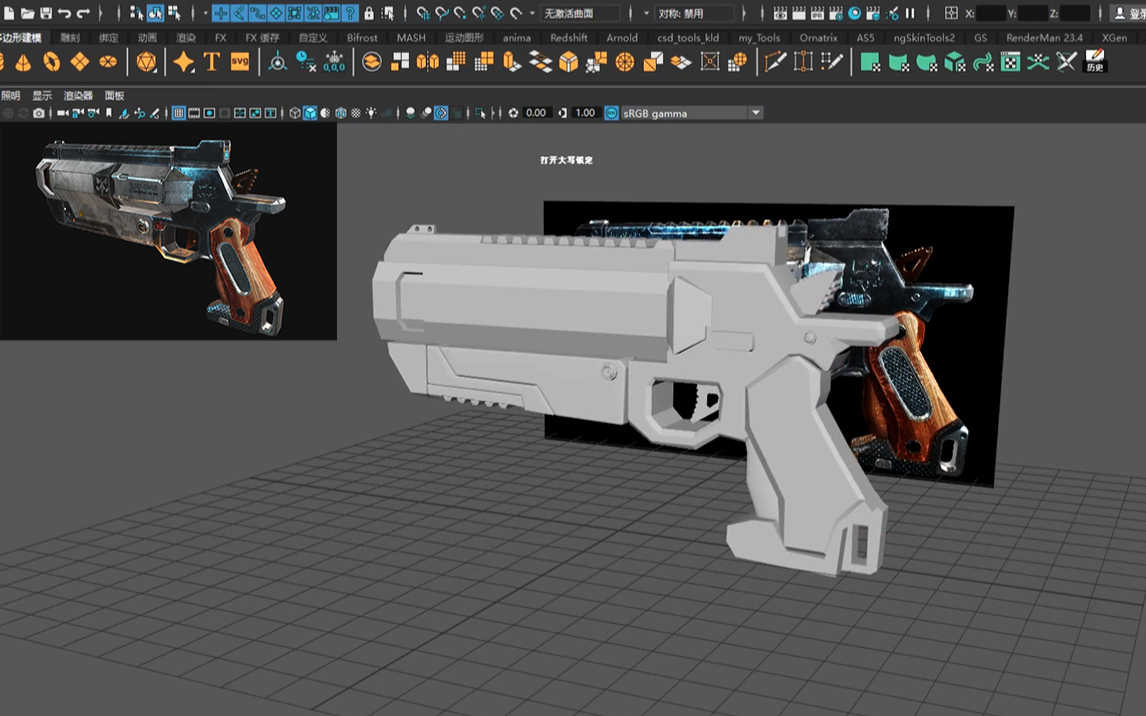Toggle the selection lock padlock icon

369,12
